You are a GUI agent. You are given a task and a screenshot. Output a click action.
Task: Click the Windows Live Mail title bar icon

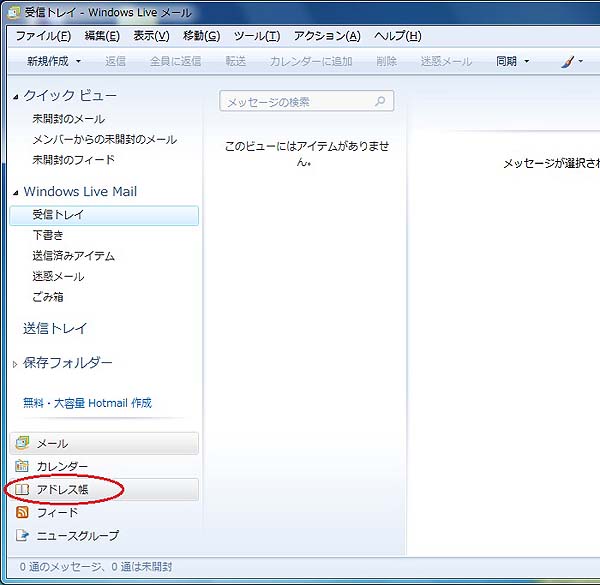point(13,13)
